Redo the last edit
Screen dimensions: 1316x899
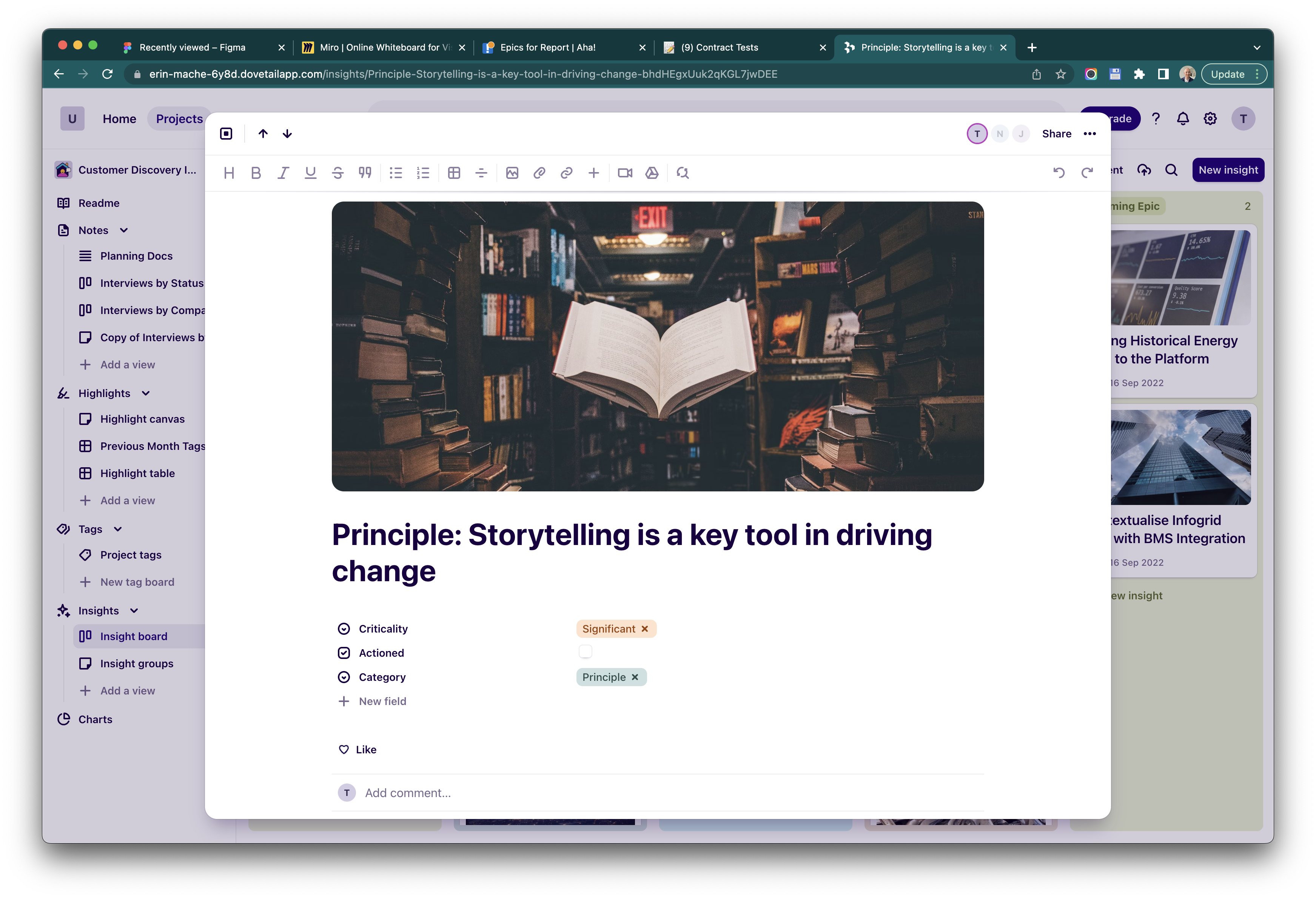tap(1086, 173)
